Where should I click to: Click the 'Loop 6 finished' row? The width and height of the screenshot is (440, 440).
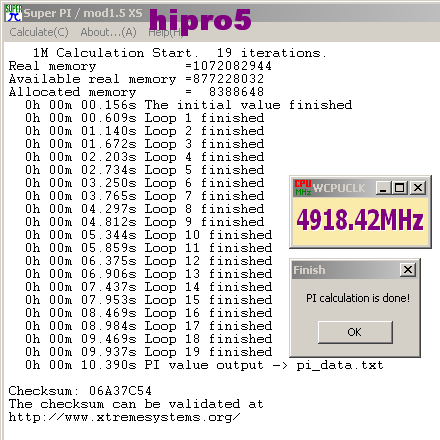(x=145, y=183)
